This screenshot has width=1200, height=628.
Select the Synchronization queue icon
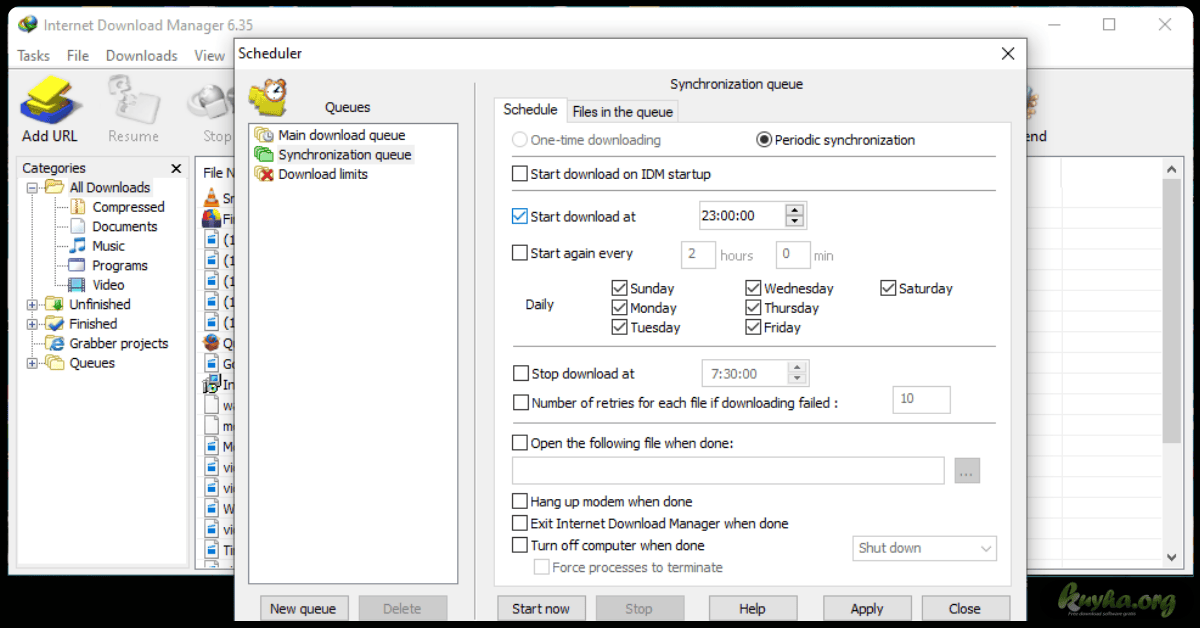coord(264,155)
